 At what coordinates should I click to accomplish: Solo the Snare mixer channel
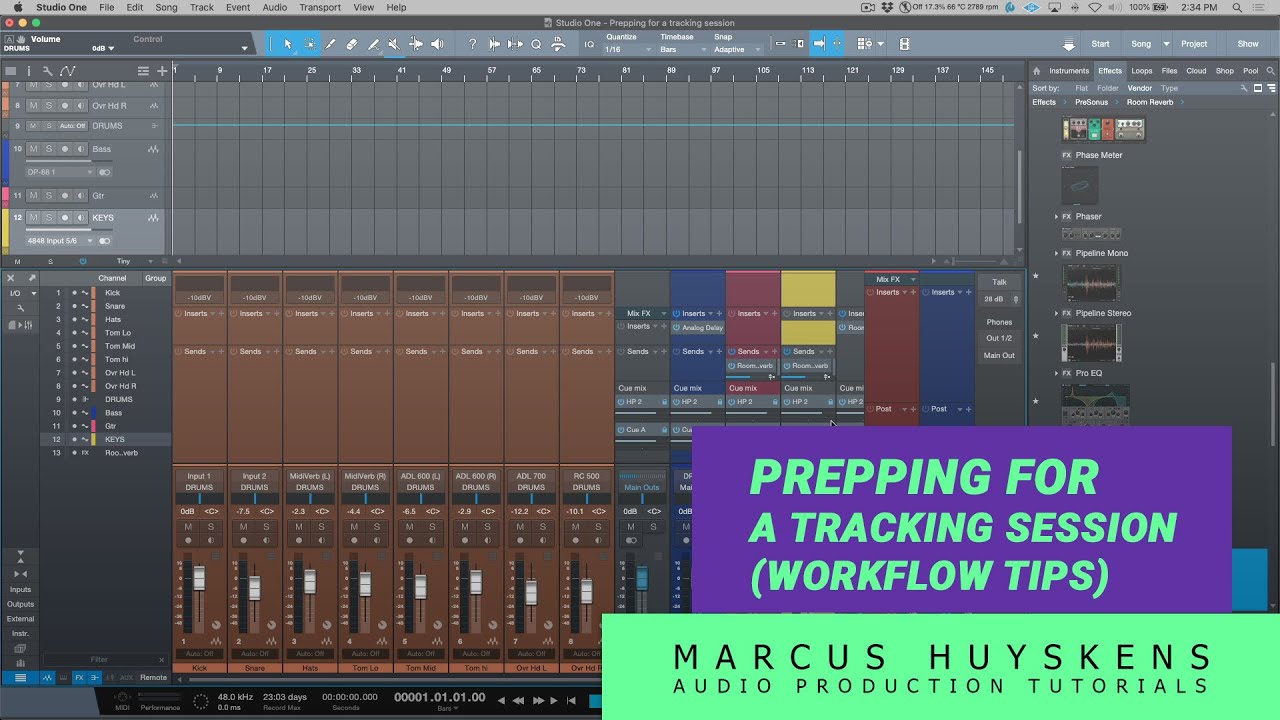[x=266, y=526]
